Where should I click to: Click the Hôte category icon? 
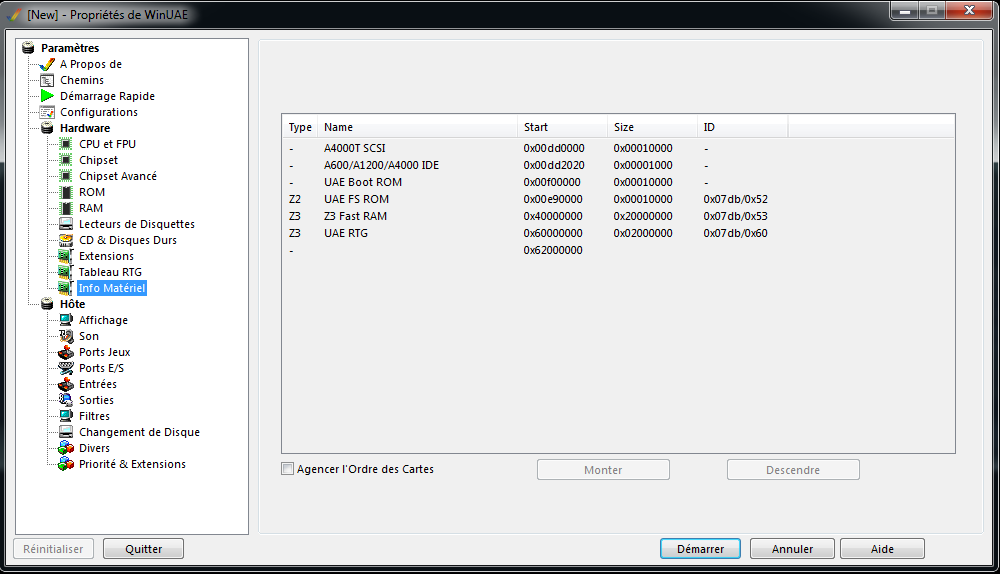click(47, 304)
